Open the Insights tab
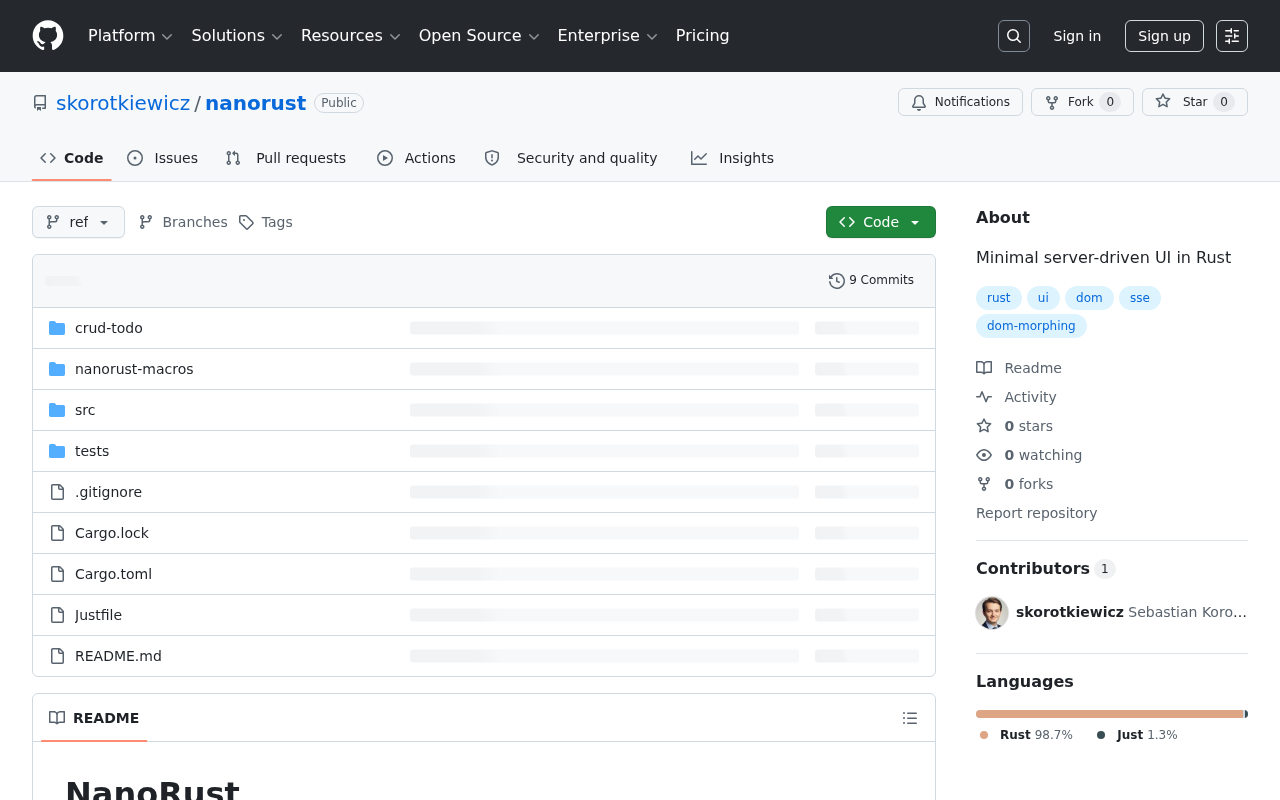Image resolution: width=1280 pixels, height=800 pixels. 732,158
